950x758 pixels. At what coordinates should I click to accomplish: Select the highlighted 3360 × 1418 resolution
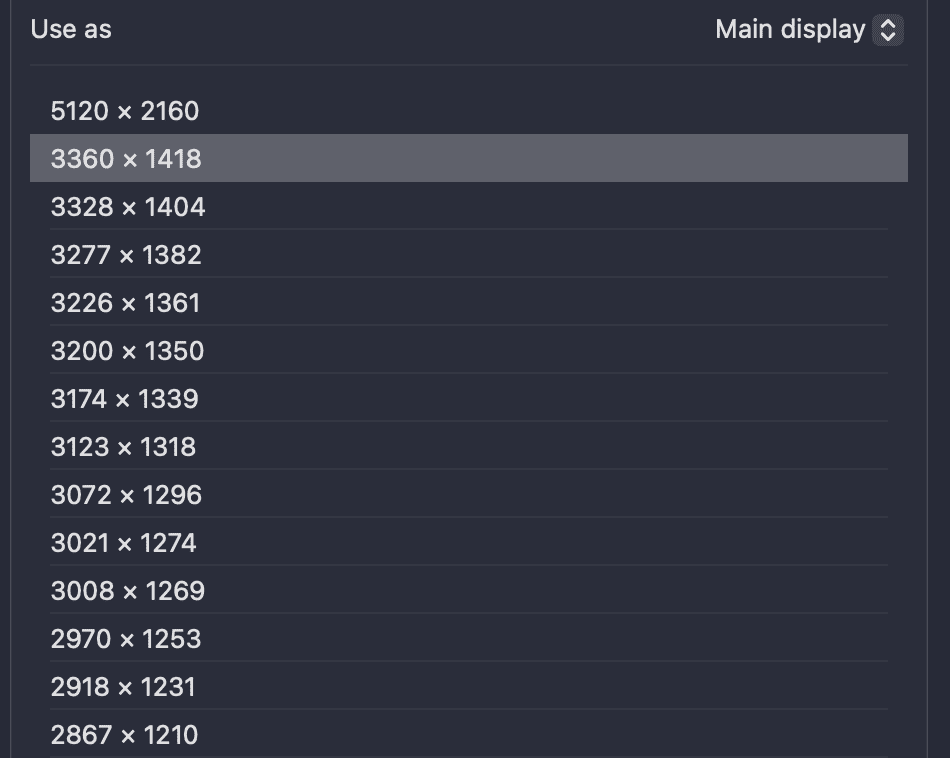tap(127, 158)
